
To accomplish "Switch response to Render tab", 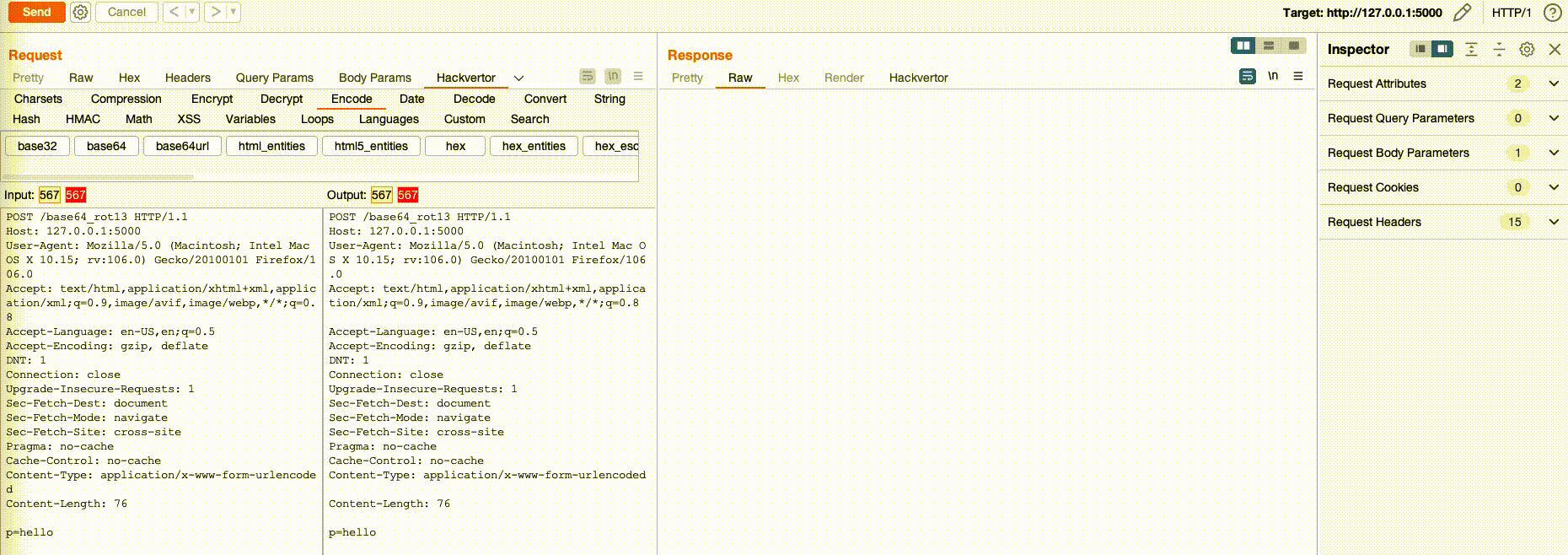I will pyautogui.click(x=844, y=78).
